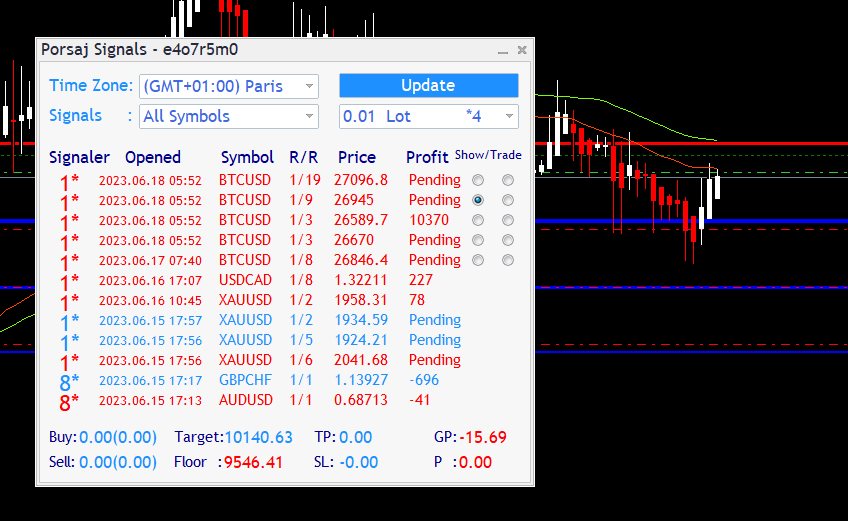This screenshot has height=521, width=848.
Task: Click price 1.32211 for USDCAD
Action: pos(361,280)
